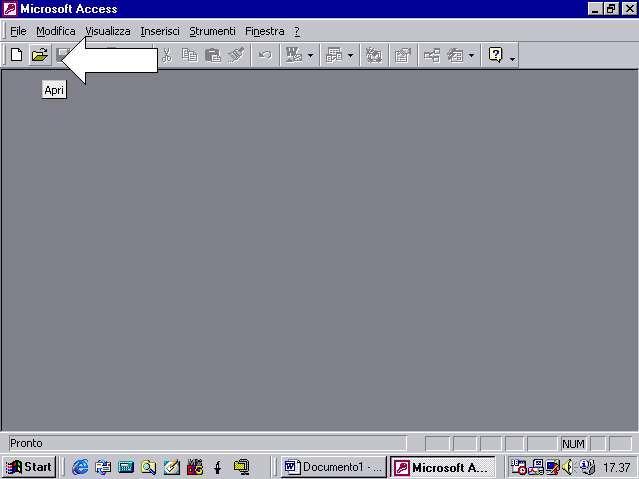Expand the New Object dropdown arrow
This screenshot has height=479, width=639.
472,55
